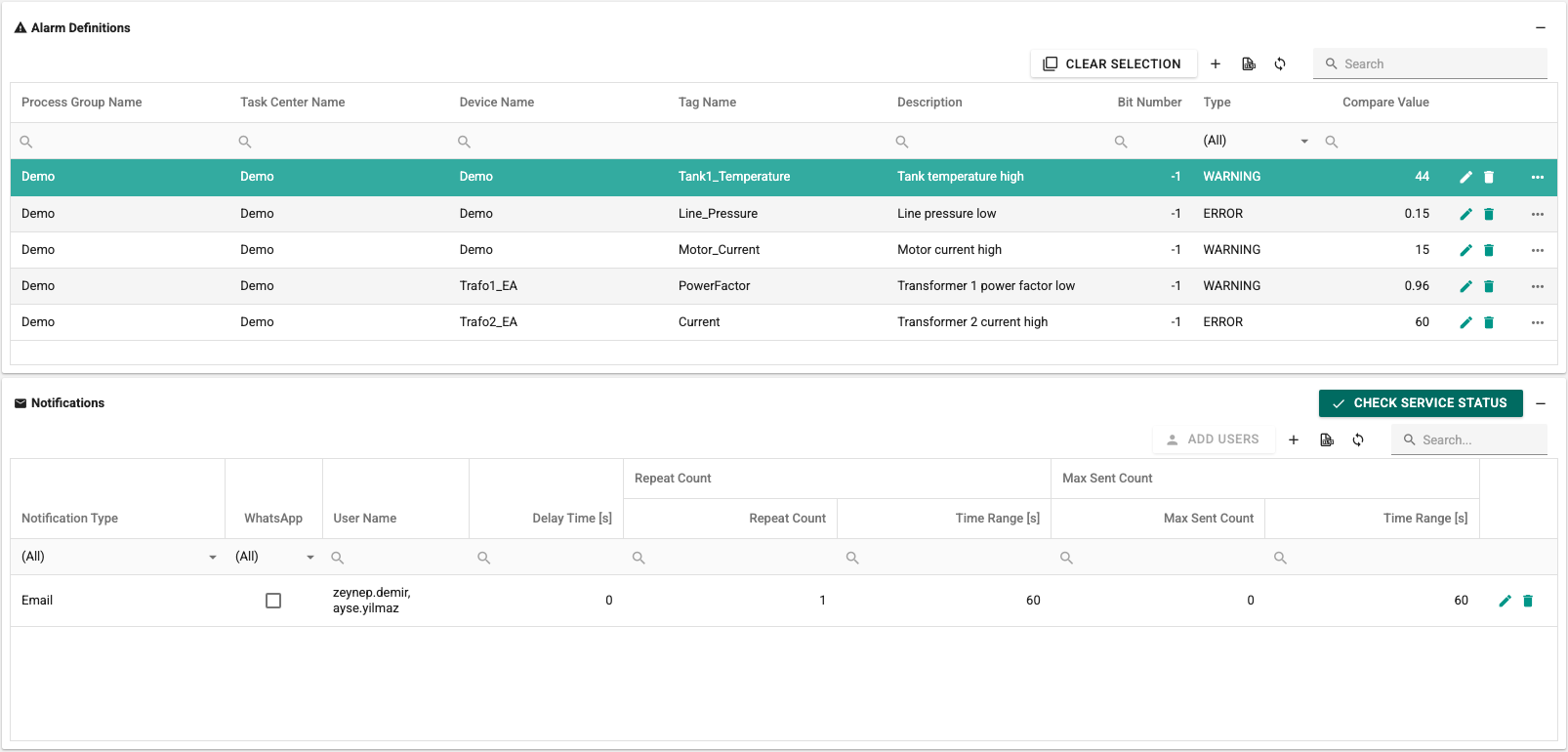Toggle WhatsApp checkbox for Email notification
Screen dimensions: 1568x752
pos(273,601)
